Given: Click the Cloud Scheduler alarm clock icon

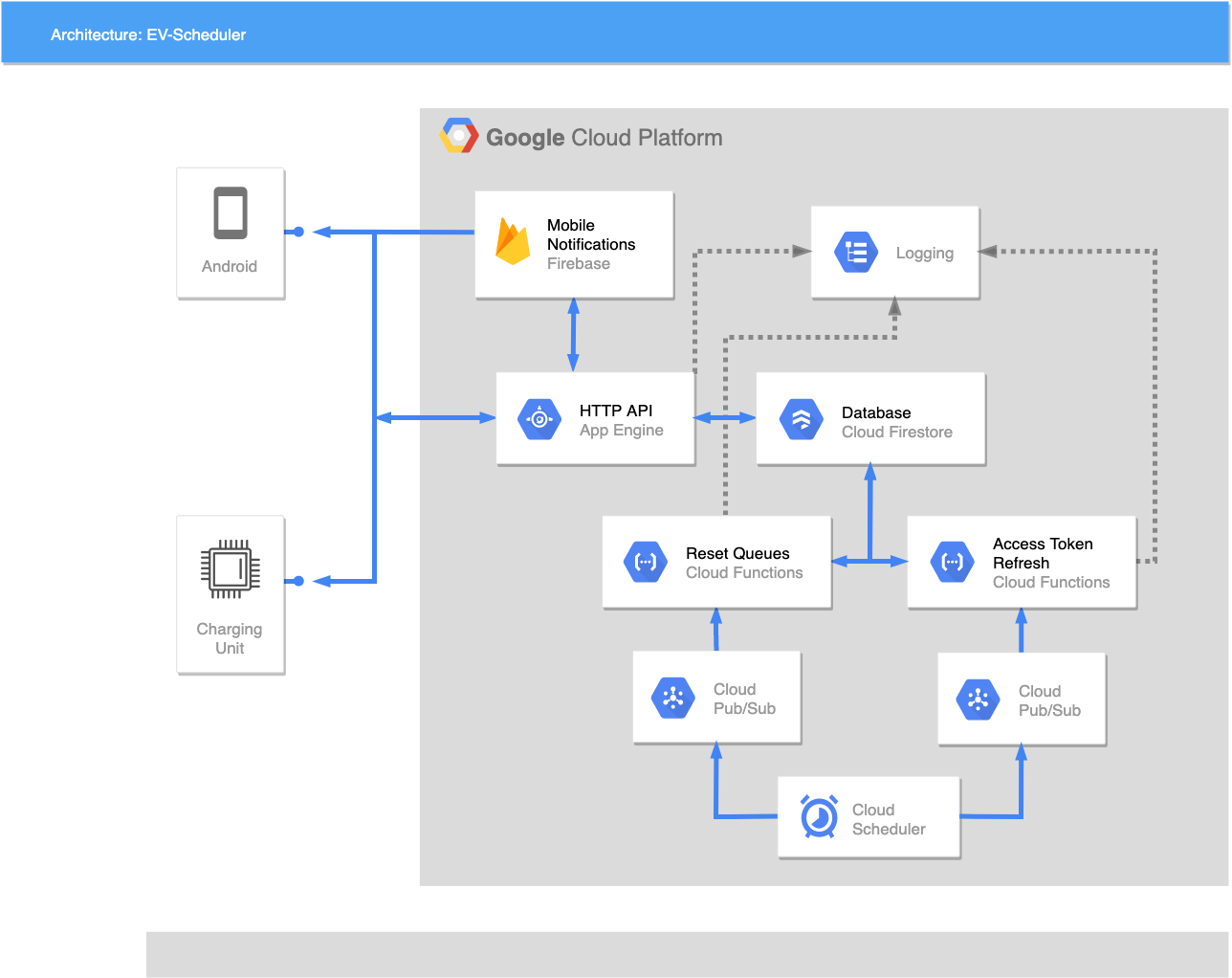Looking at the screenshot, I should point(819,817).
